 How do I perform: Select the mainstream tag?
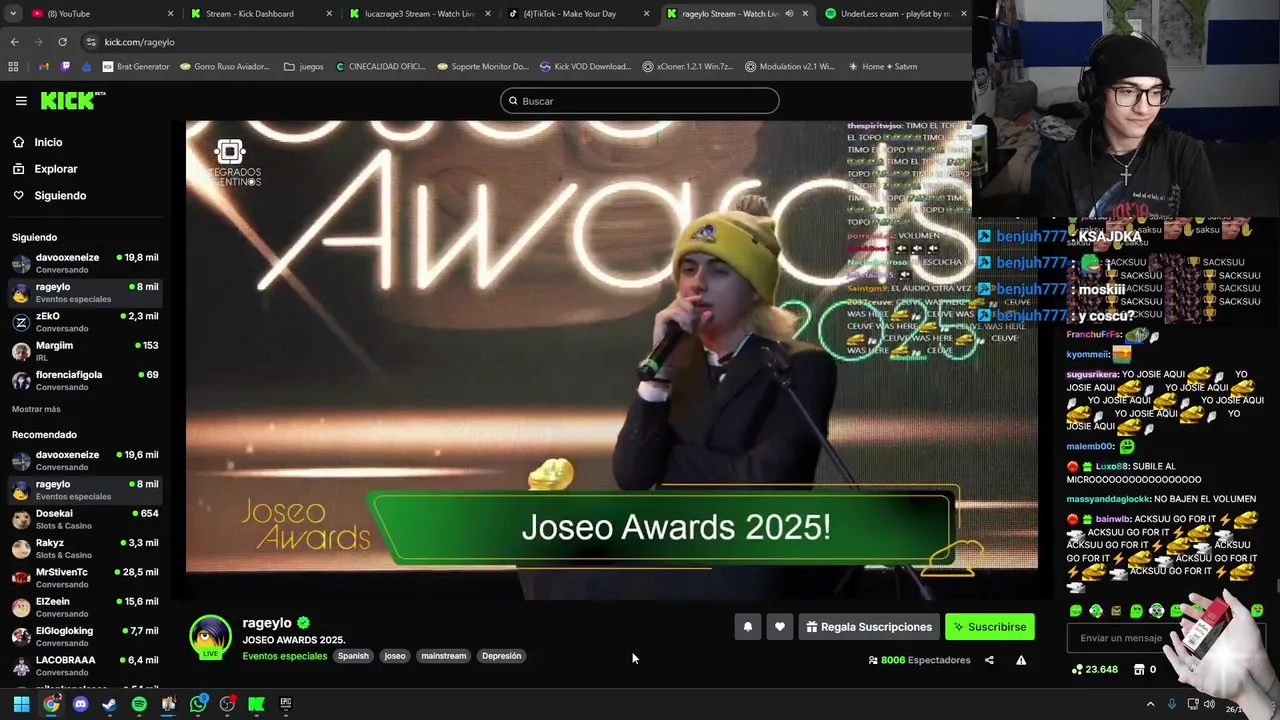[444, 656]
